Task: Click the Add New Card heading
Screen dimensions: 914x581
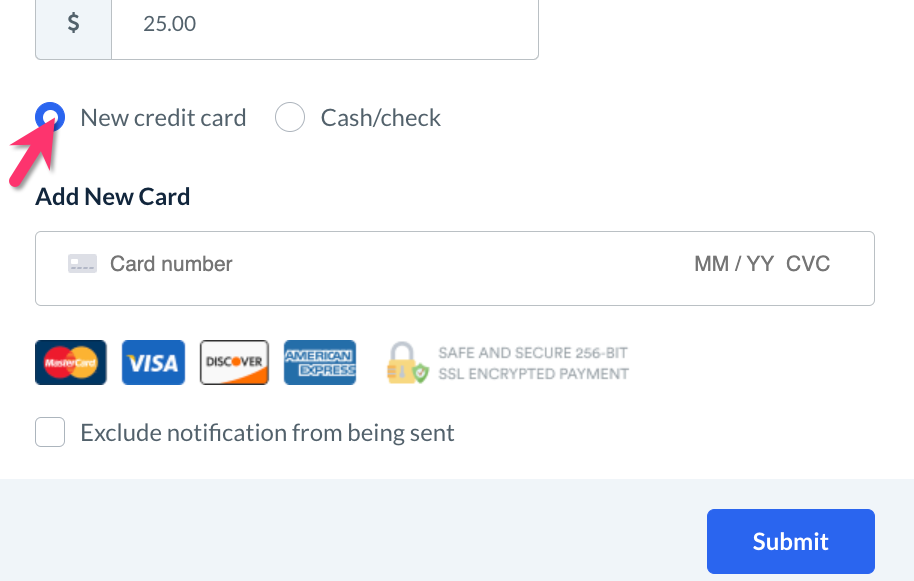Action: pyautogui.click(x=113, y=197)
